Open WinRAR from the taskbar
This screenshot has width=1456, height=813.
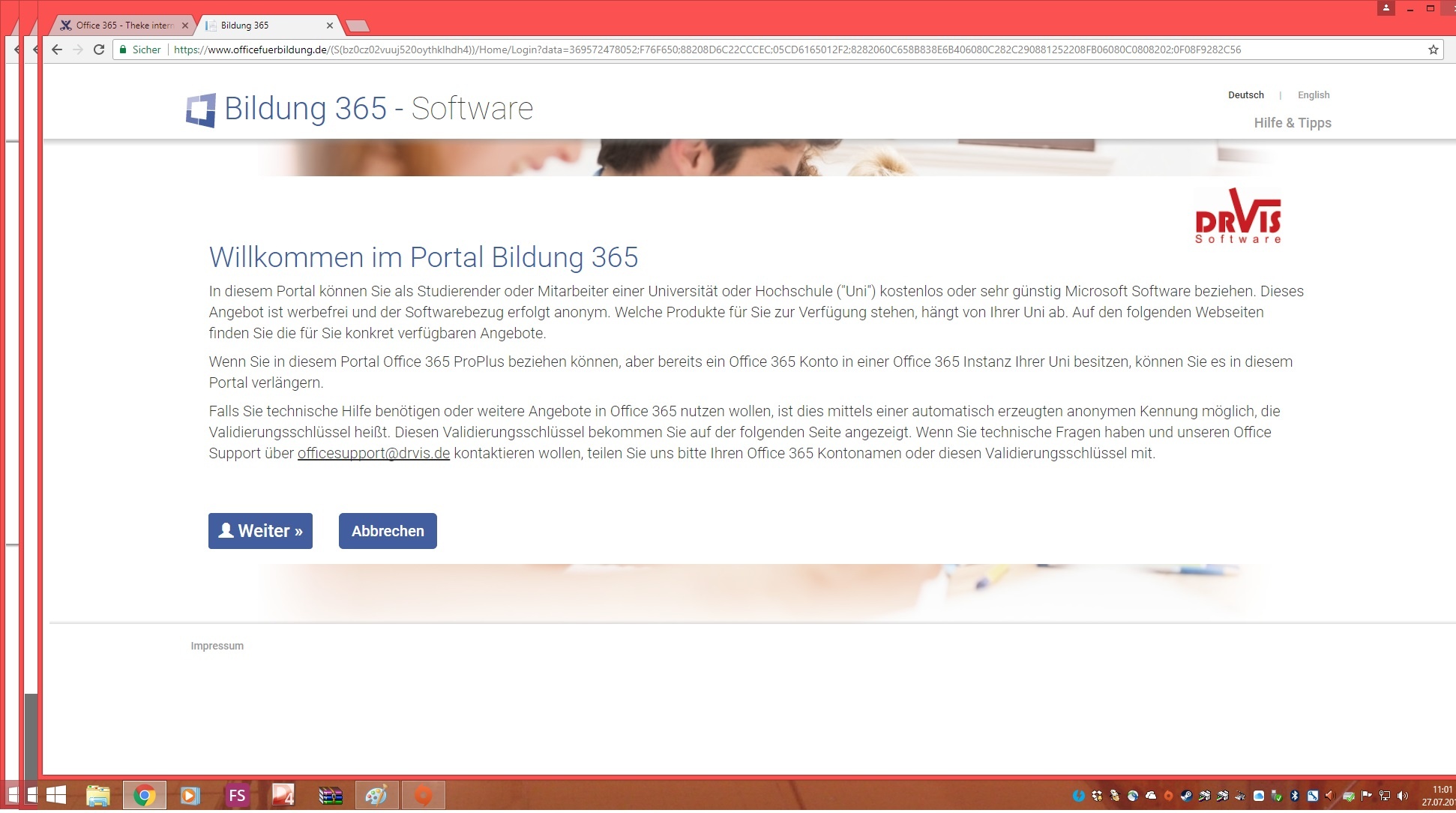point(330,795)
